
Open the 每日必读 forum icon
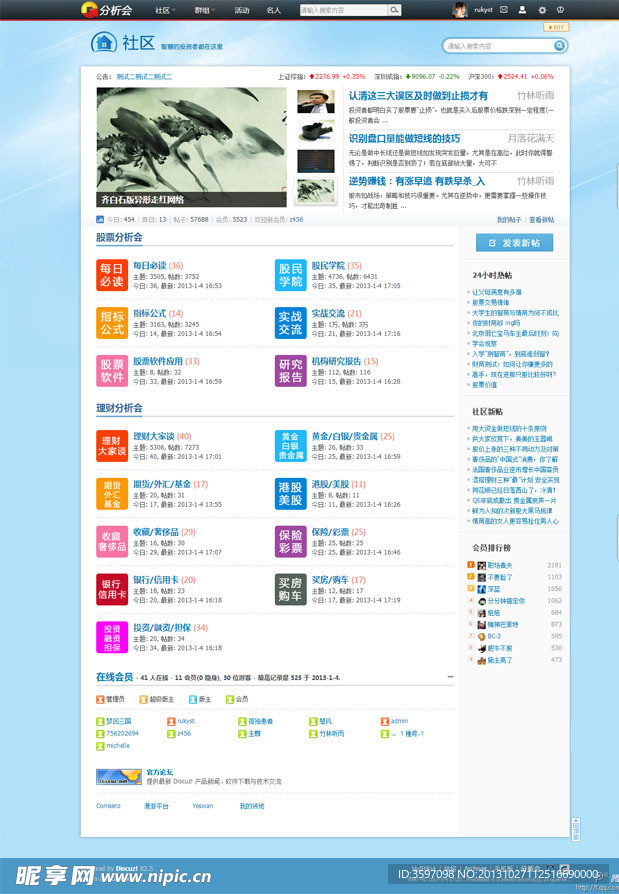(x=112, y=275)
